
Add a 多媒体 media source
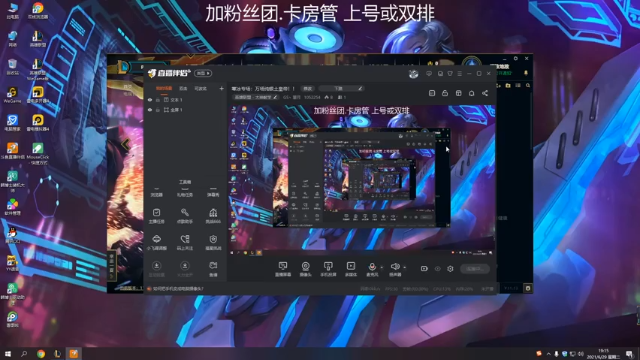pos(351,269)
